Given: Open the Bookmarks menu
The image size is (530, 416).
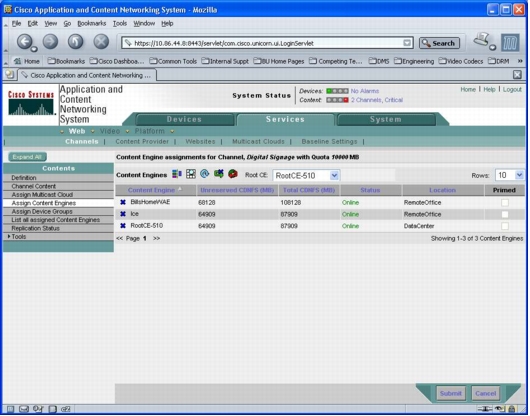Looking at the screenshot, I should pyautogui.click(x=92, y=23).
